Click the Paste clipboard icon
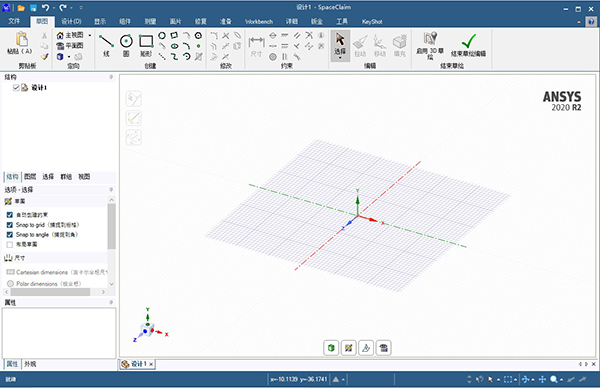The width and height of the screenshot is (600, 388). pyautogui.click(x=22, y=39)
